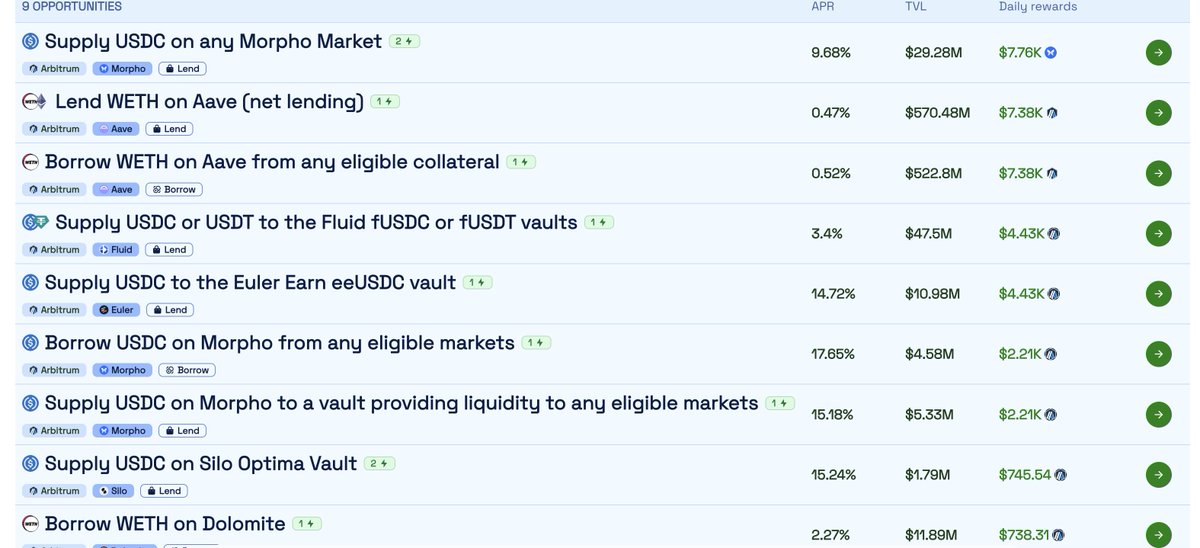Click the 2 rewards badge next to Silo Optima Vault
Viewport: 1200px width, 548px height.
click(380, 464)
